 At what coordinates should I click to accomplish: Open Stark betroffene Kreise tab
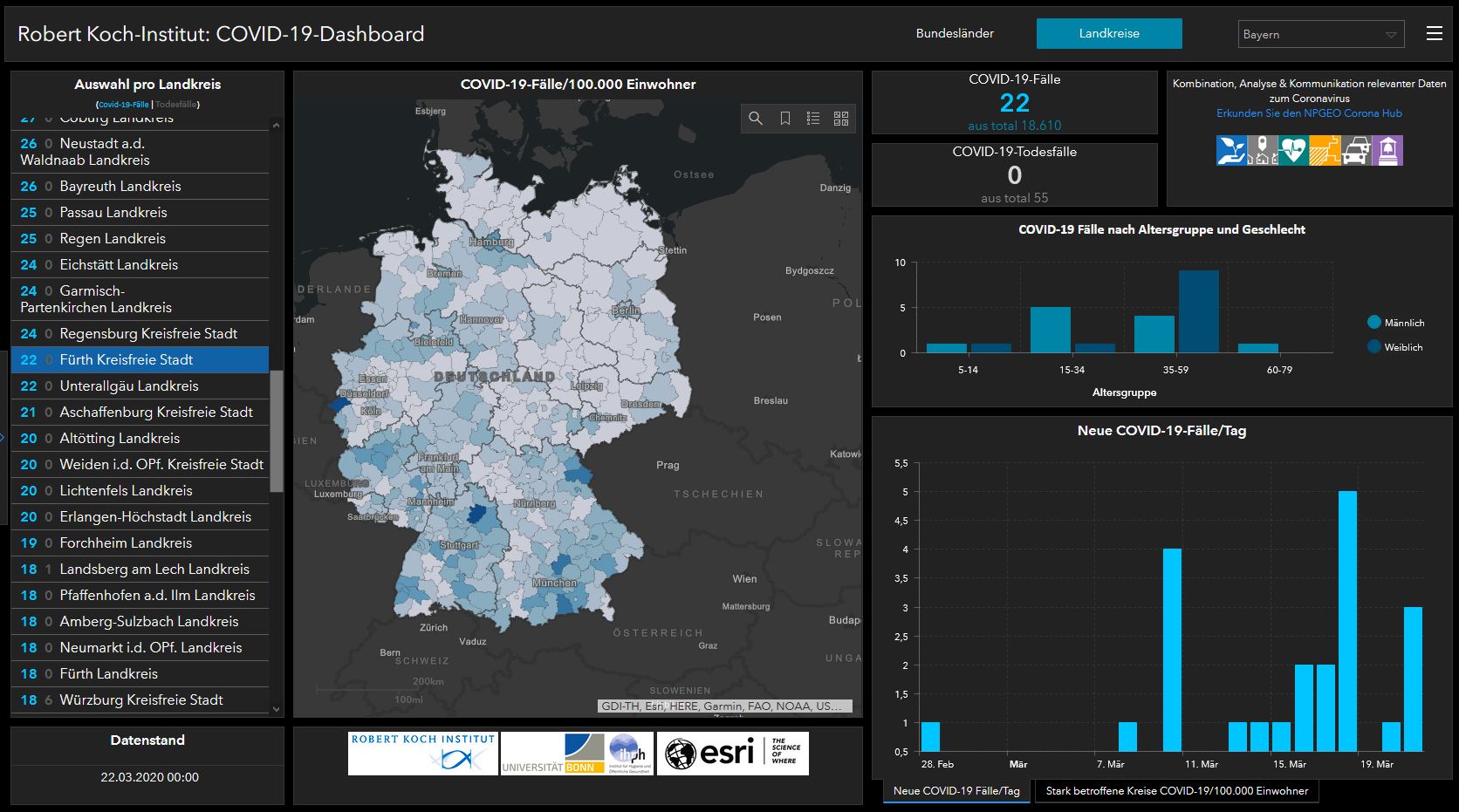pos(1176,791)
